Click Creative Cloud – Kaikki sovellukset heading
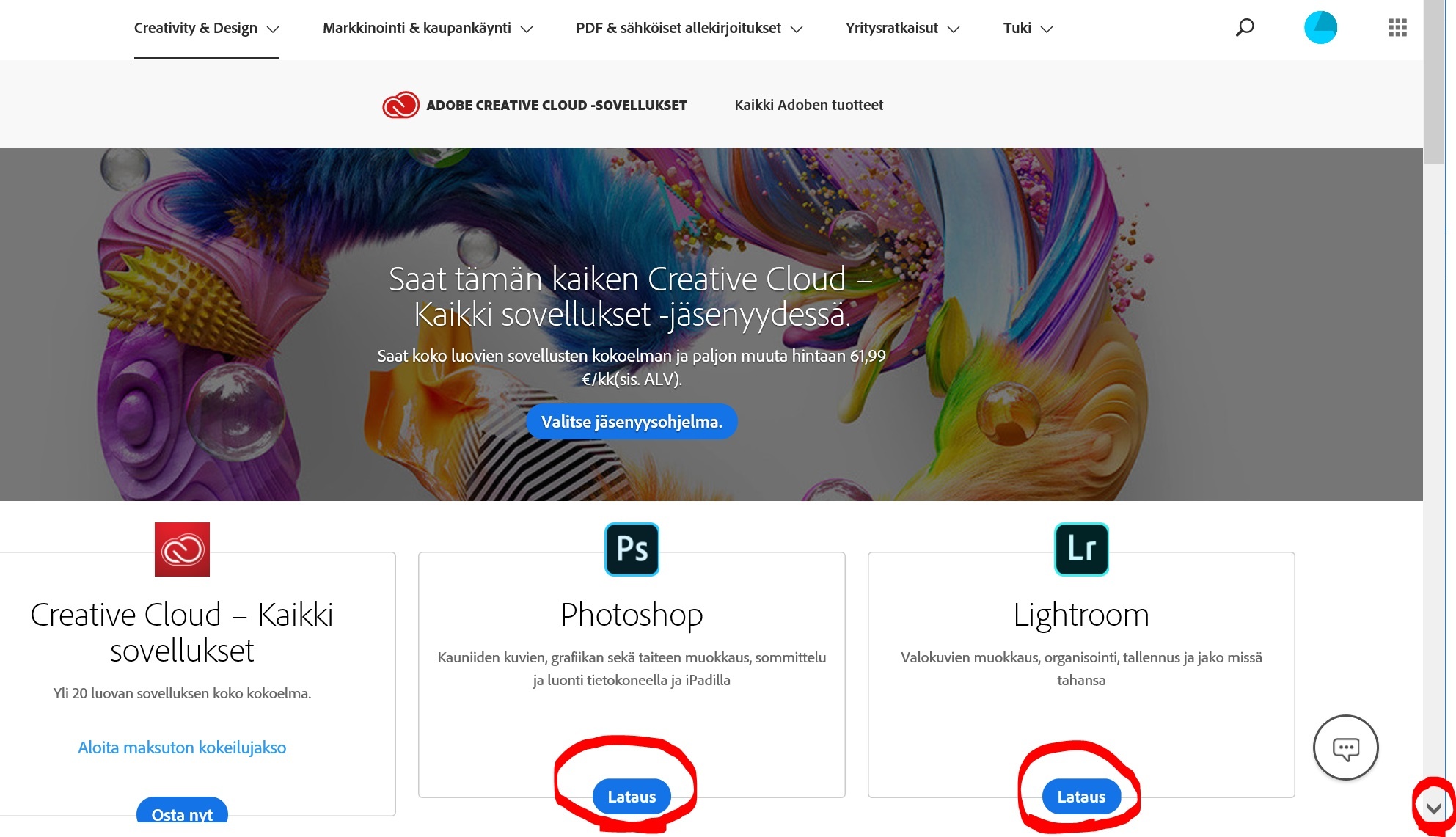 click(182, 632)
